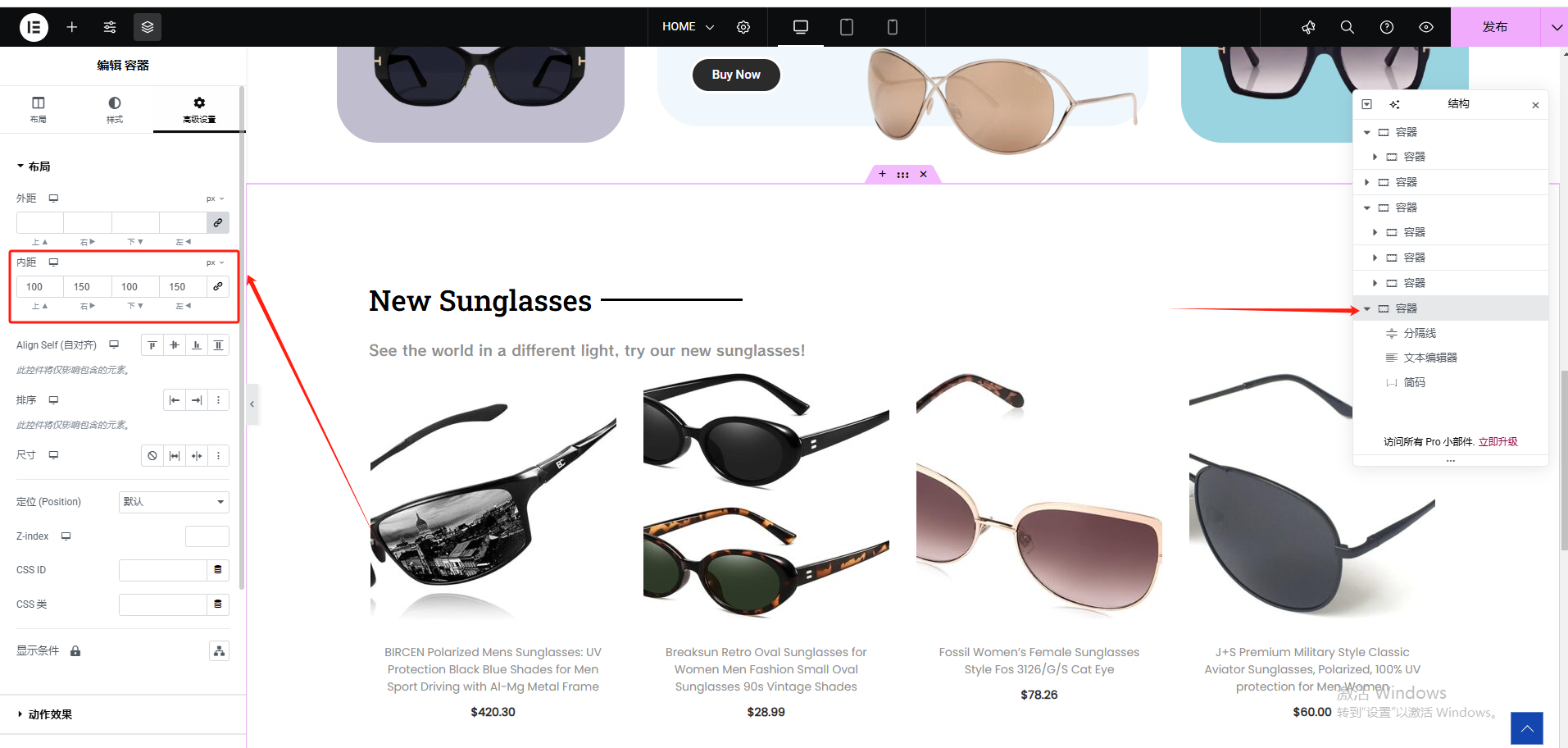Screen dimensions: 1568x748
Task: Switch to tablet device preview
Action: [x=847, y=27]
